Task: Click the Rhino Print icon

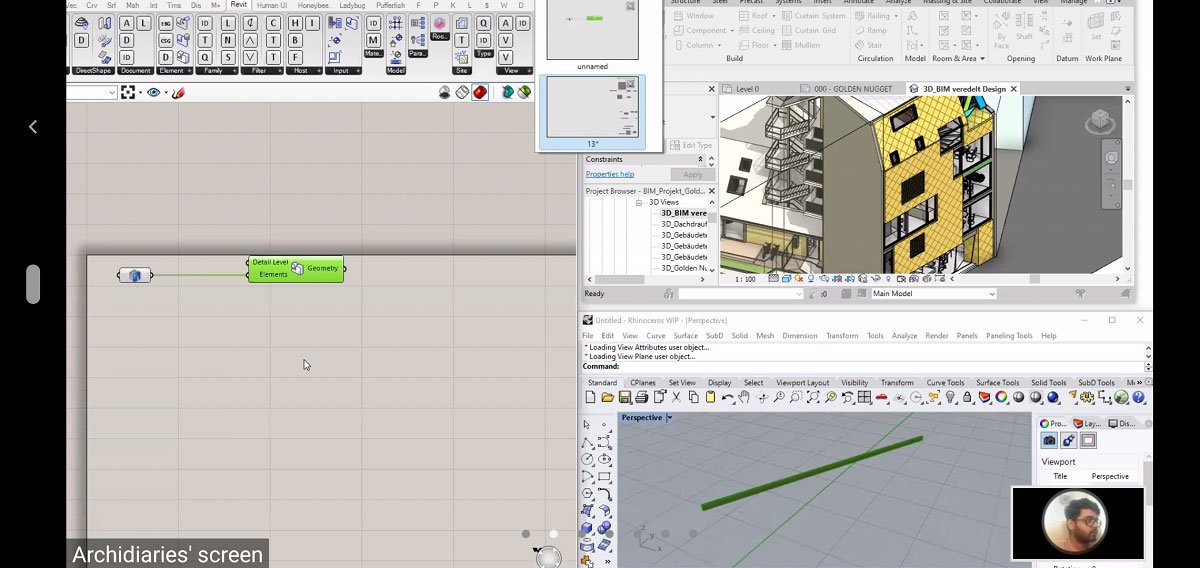Action: point(641,398)
